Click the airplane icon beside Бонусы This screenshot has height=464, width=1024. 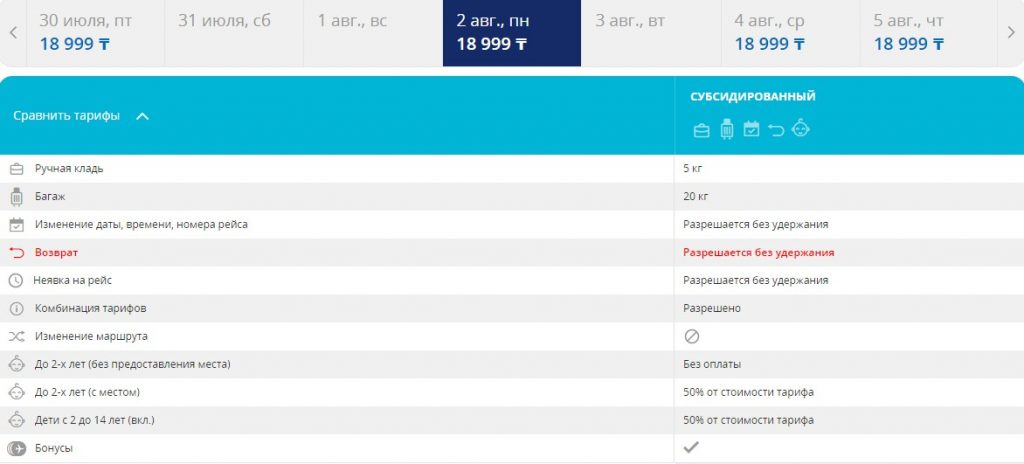pyautogui.click(x=15, y=449)
